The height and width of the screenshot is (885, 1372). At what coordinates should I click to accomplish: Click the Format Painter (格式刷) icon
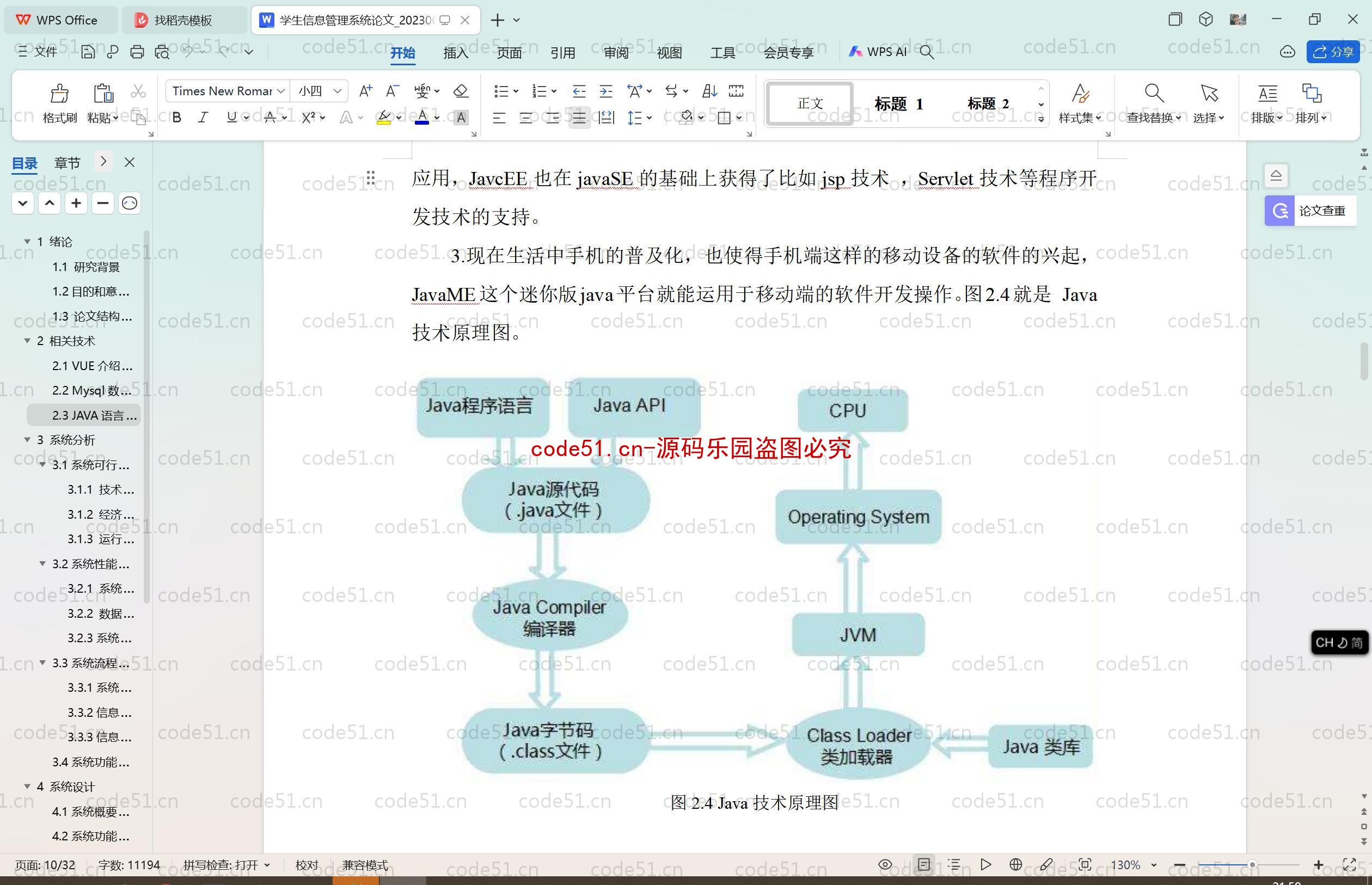click(60, 93)
